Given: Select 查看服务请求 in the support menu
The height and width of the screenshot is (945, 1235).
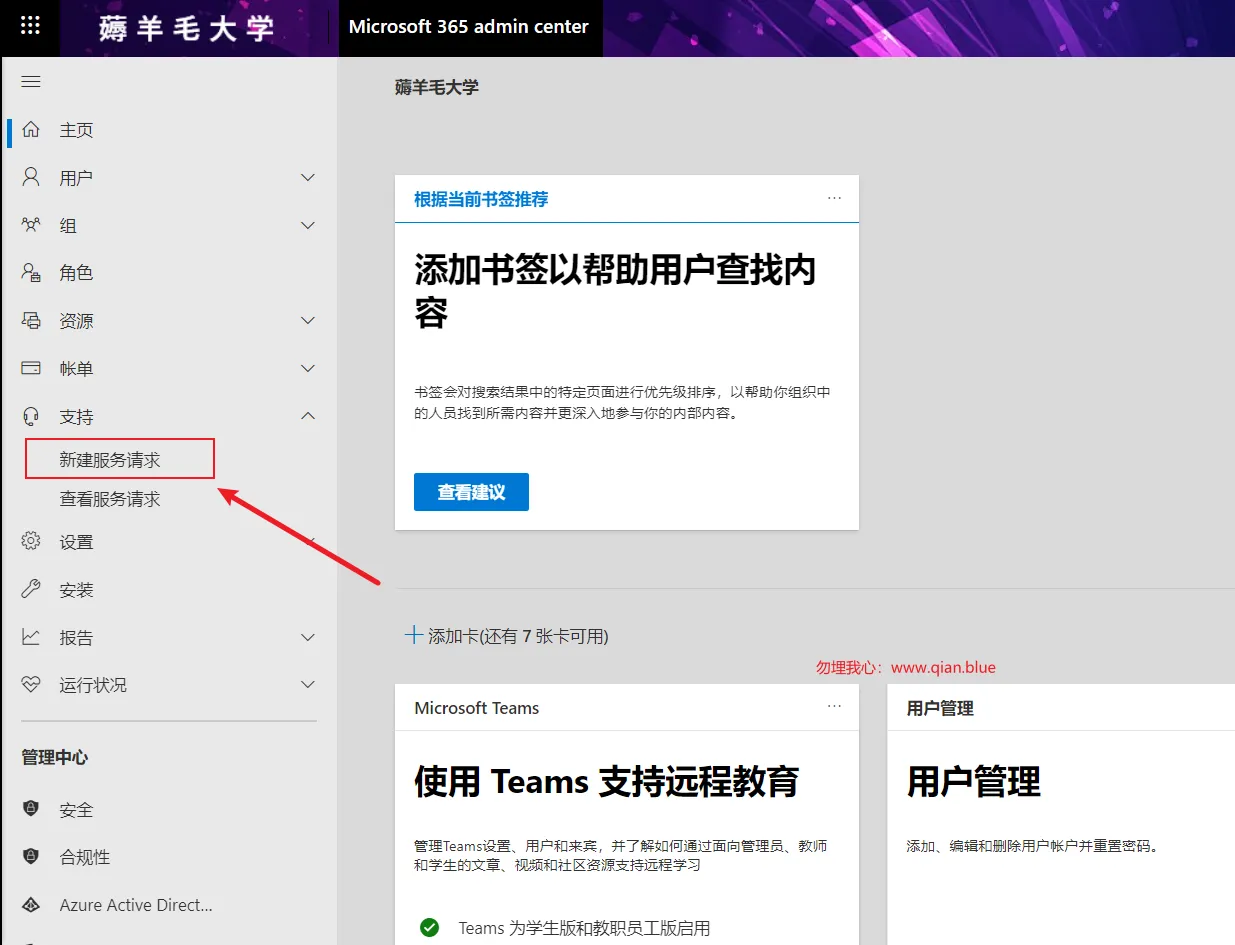Looking at the screenshot, I should pyautogui.click(x=110, y=499).
